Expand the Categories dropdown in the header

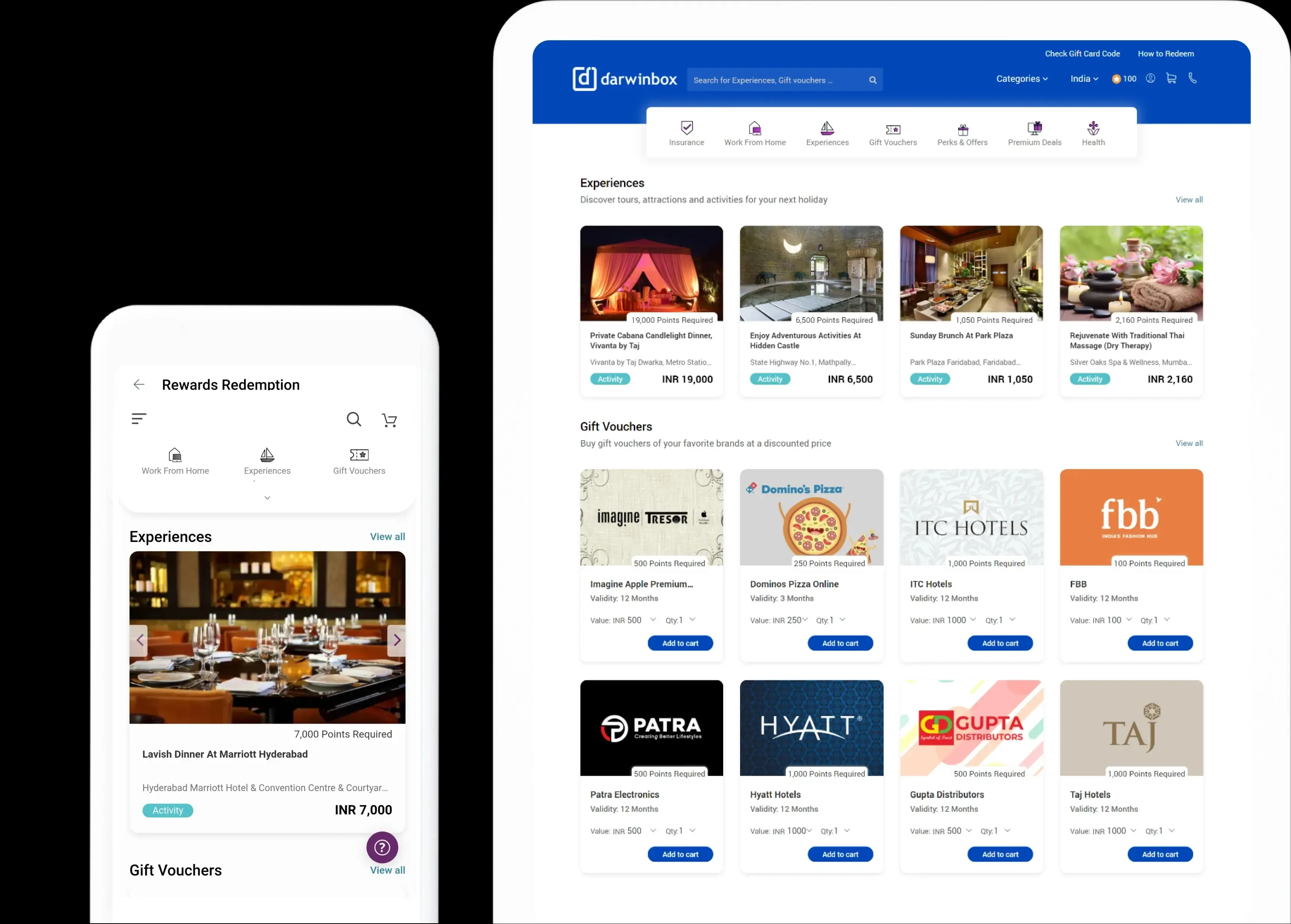point(1021,79)
